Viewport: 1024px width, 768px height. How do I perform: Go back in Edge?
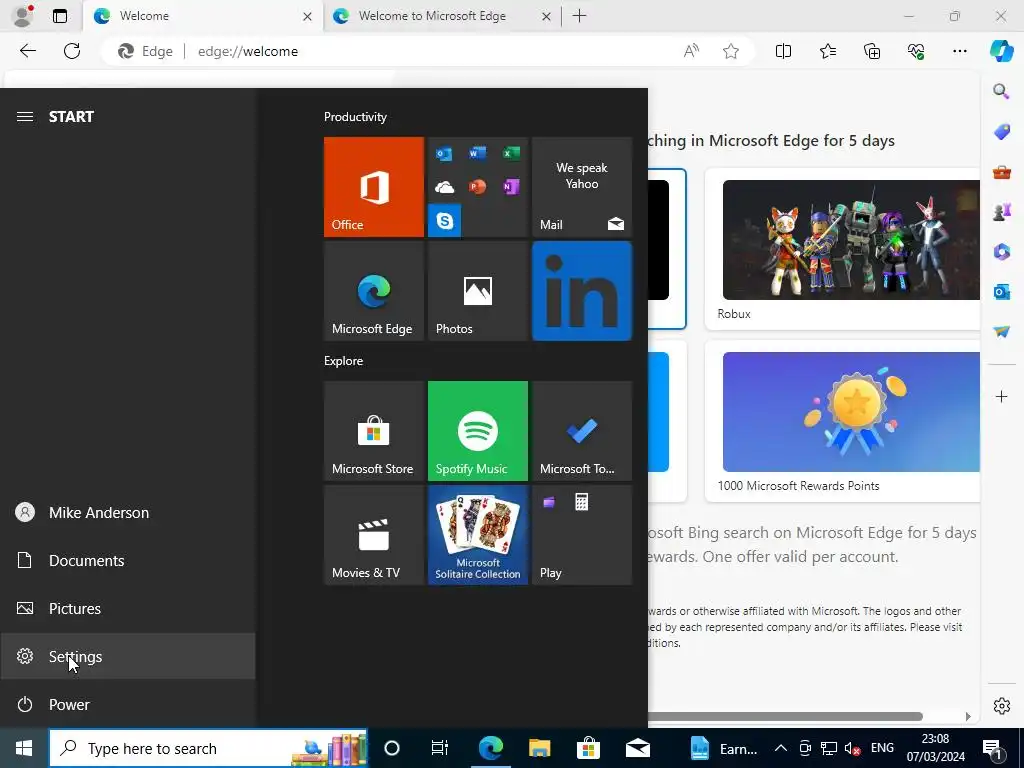coord(27,51)
